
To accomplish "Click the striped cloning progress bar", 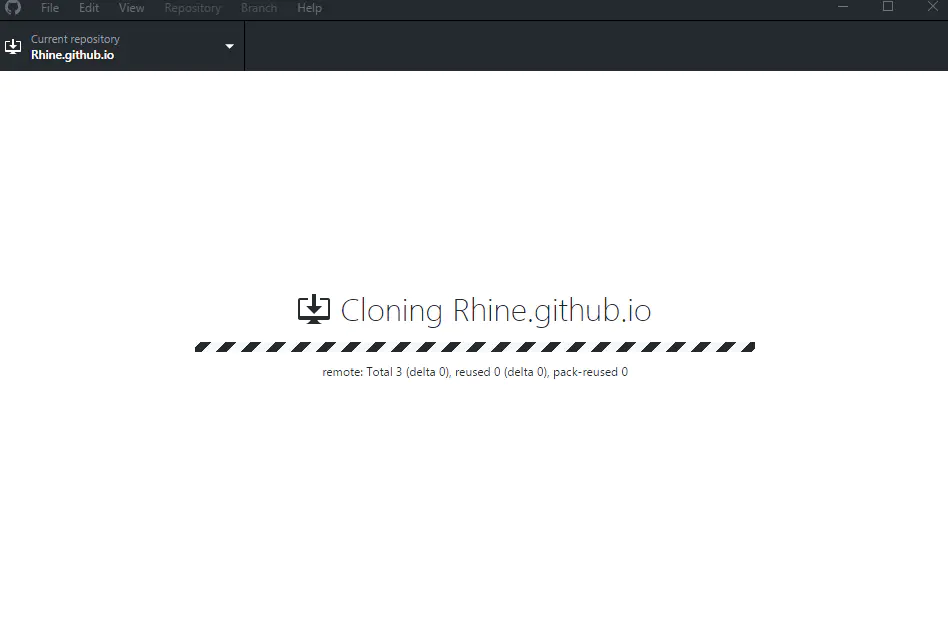I will pyautogui.click(x=475, y=347).
